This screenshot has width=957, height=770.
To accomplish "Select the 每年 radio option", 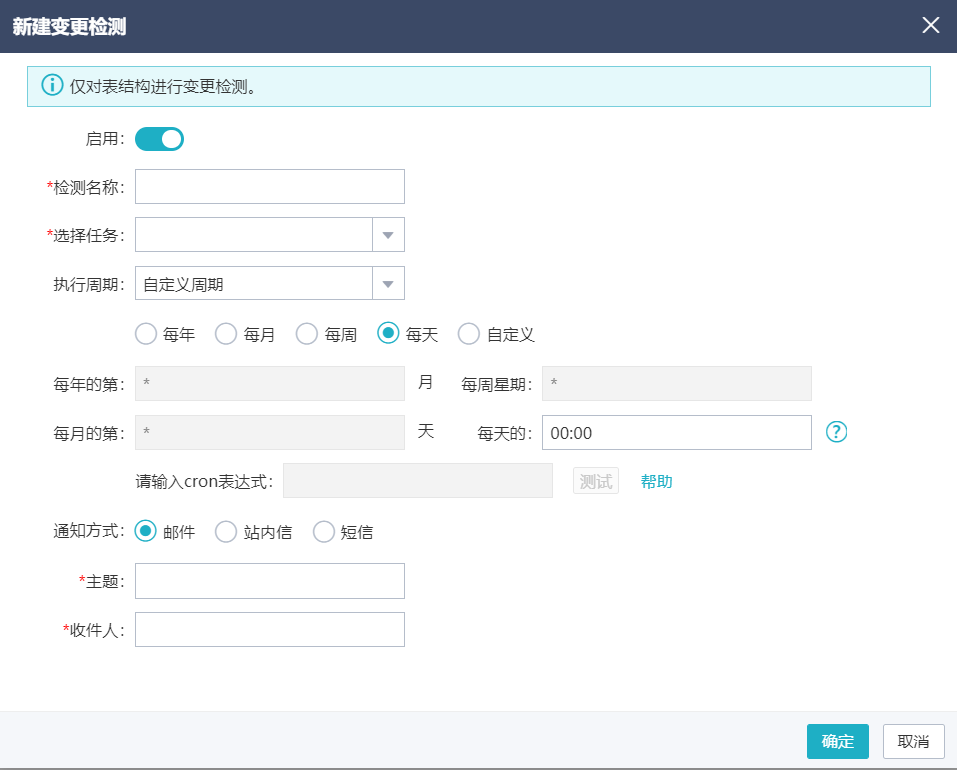I will tap(146, 334).
